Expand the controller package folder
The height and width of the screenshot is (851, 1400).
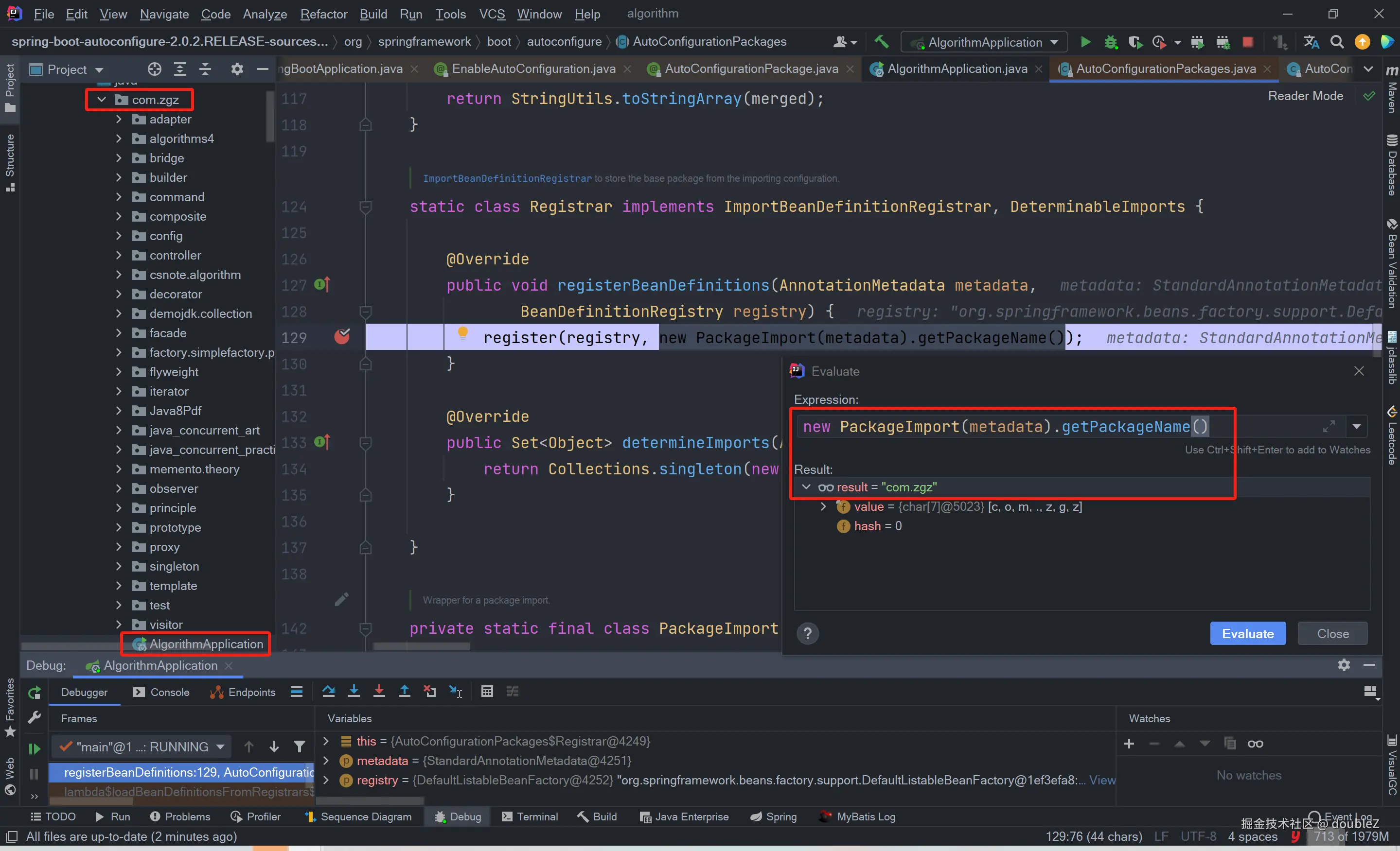point(119,256)
